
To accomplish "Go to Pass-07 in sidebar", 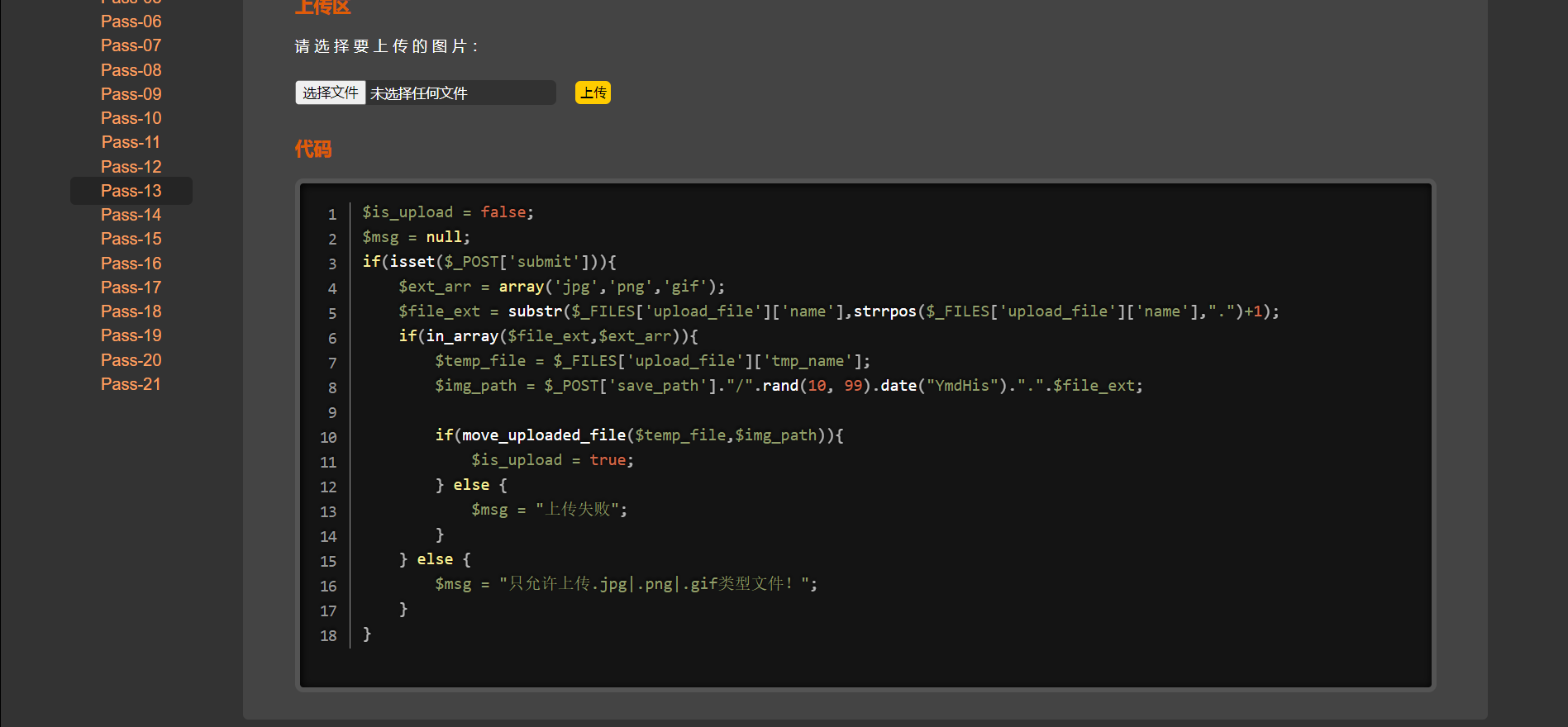I will click(x=131, y=45).
